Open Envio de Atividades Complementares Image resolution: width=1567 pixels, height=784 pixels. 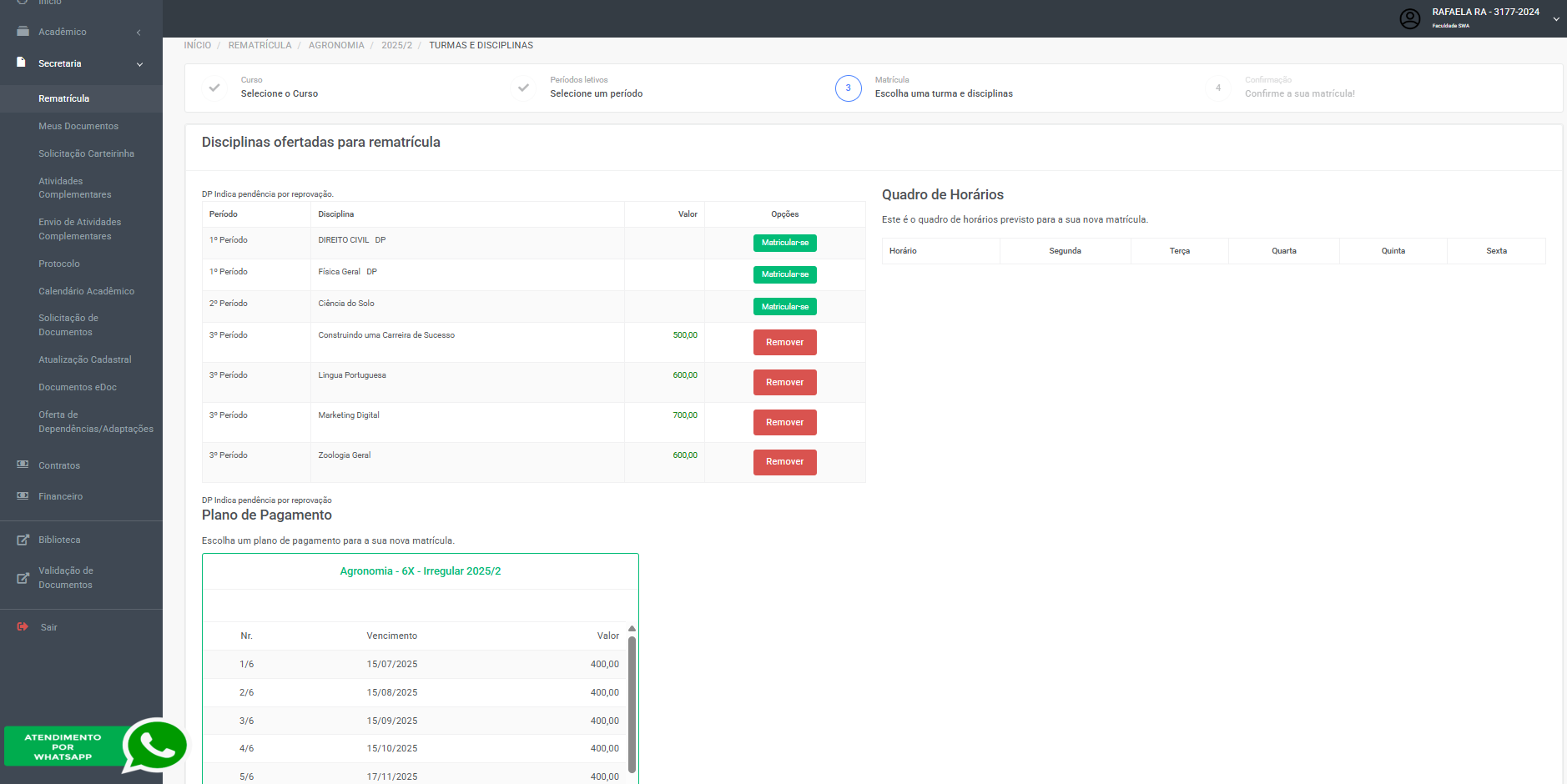79,229
